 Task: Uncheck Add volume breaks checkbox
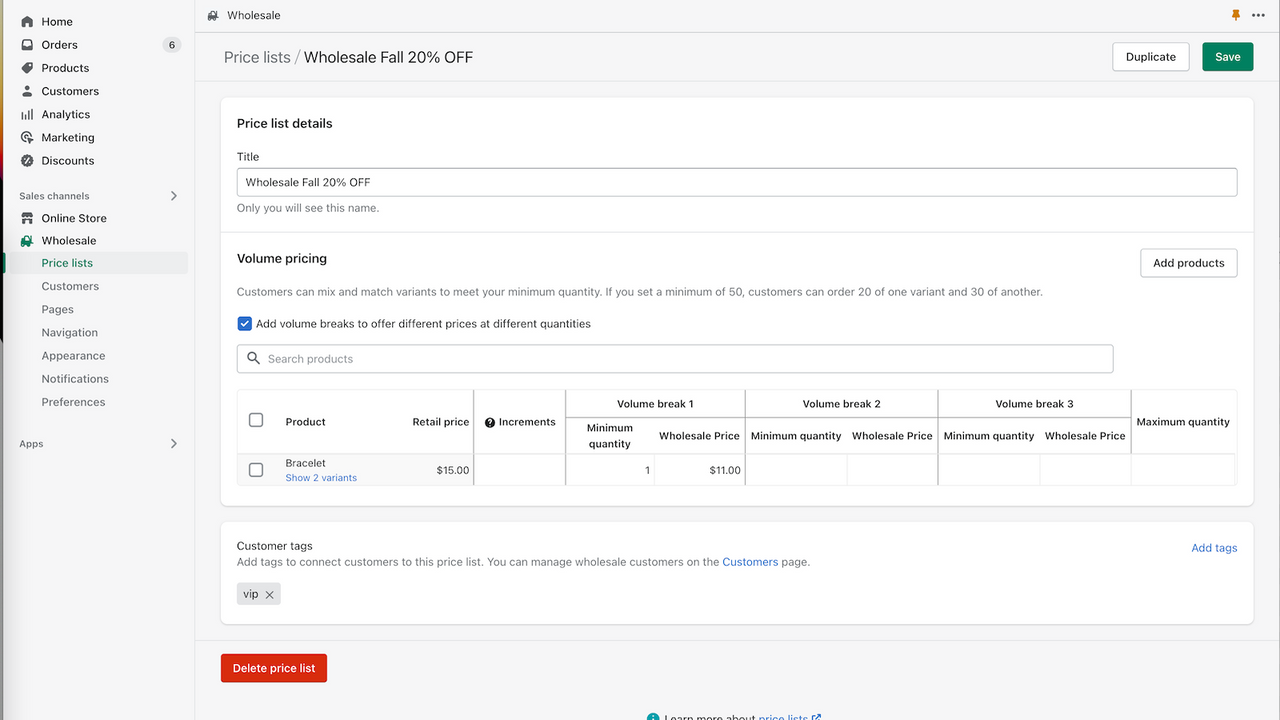click(245, 324)
